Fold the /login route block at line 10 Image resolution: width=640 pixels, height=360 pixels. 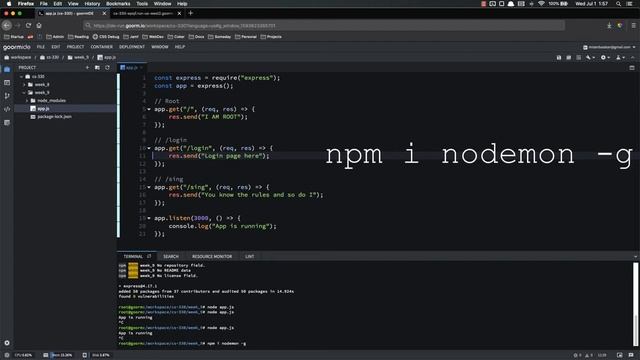tap(149, 148)
